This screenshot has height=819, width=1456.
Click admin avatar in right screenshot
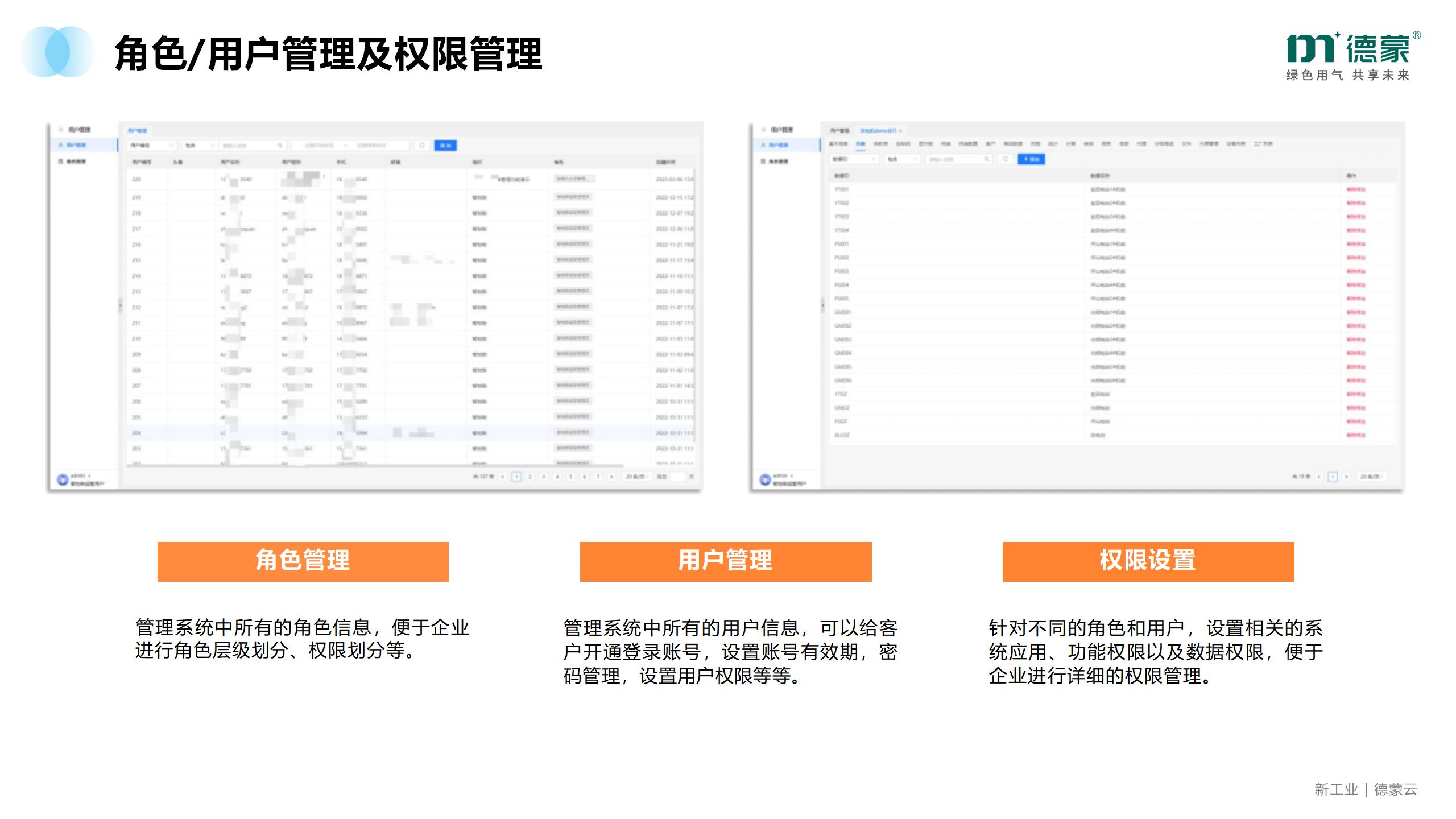[765, 479]
